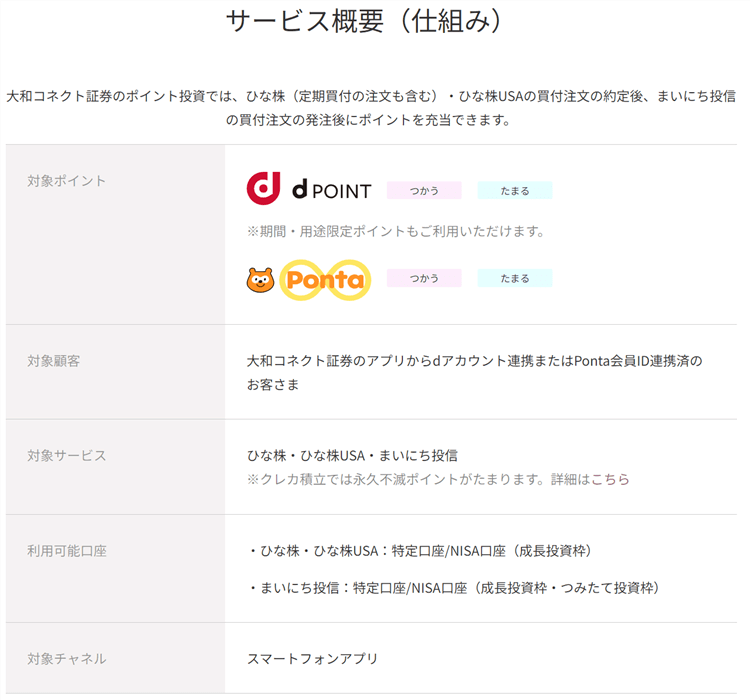
Task: Click the スマートフォンアプリ text
Action: (x=312, y=659)
